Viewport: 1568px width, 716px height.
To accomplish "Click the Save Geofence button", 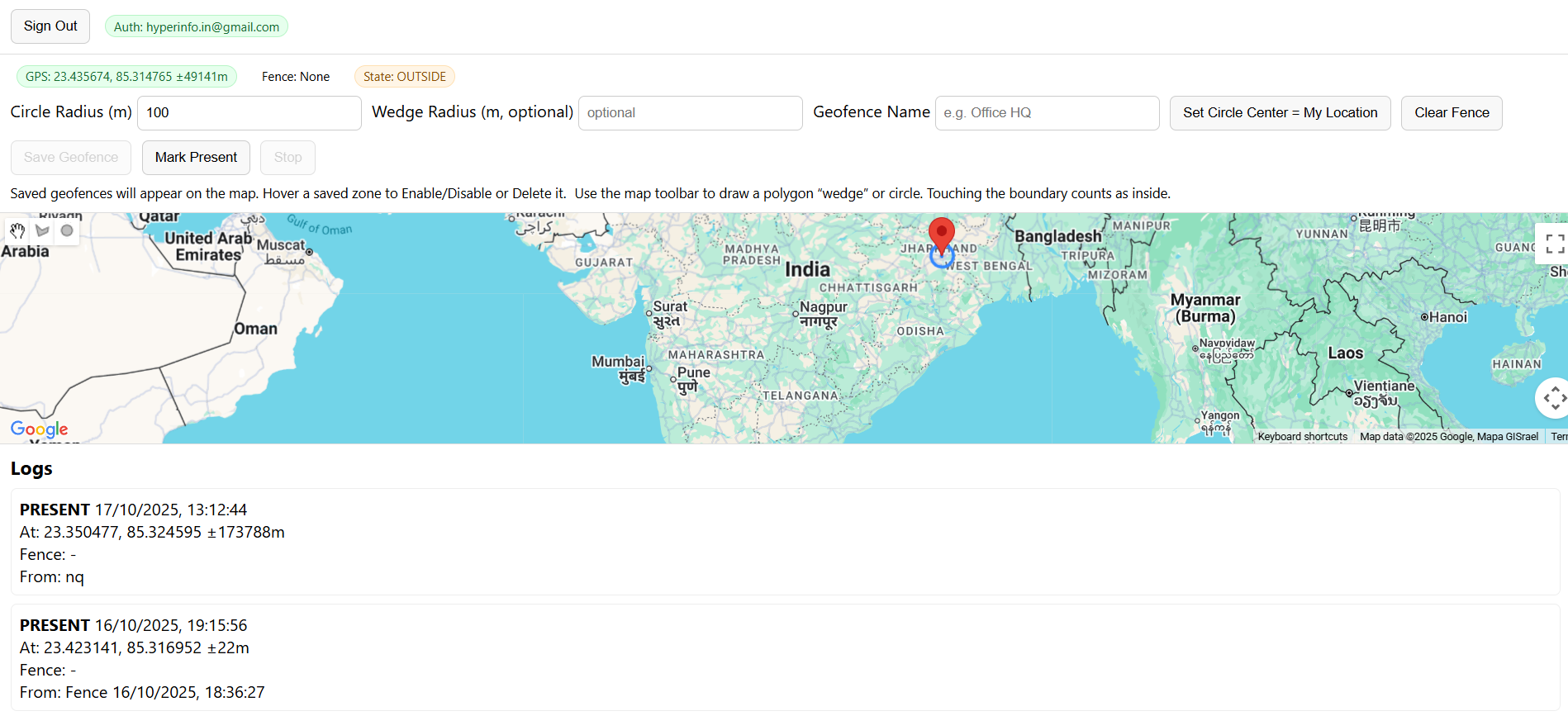I will click(x=71, y=158).
